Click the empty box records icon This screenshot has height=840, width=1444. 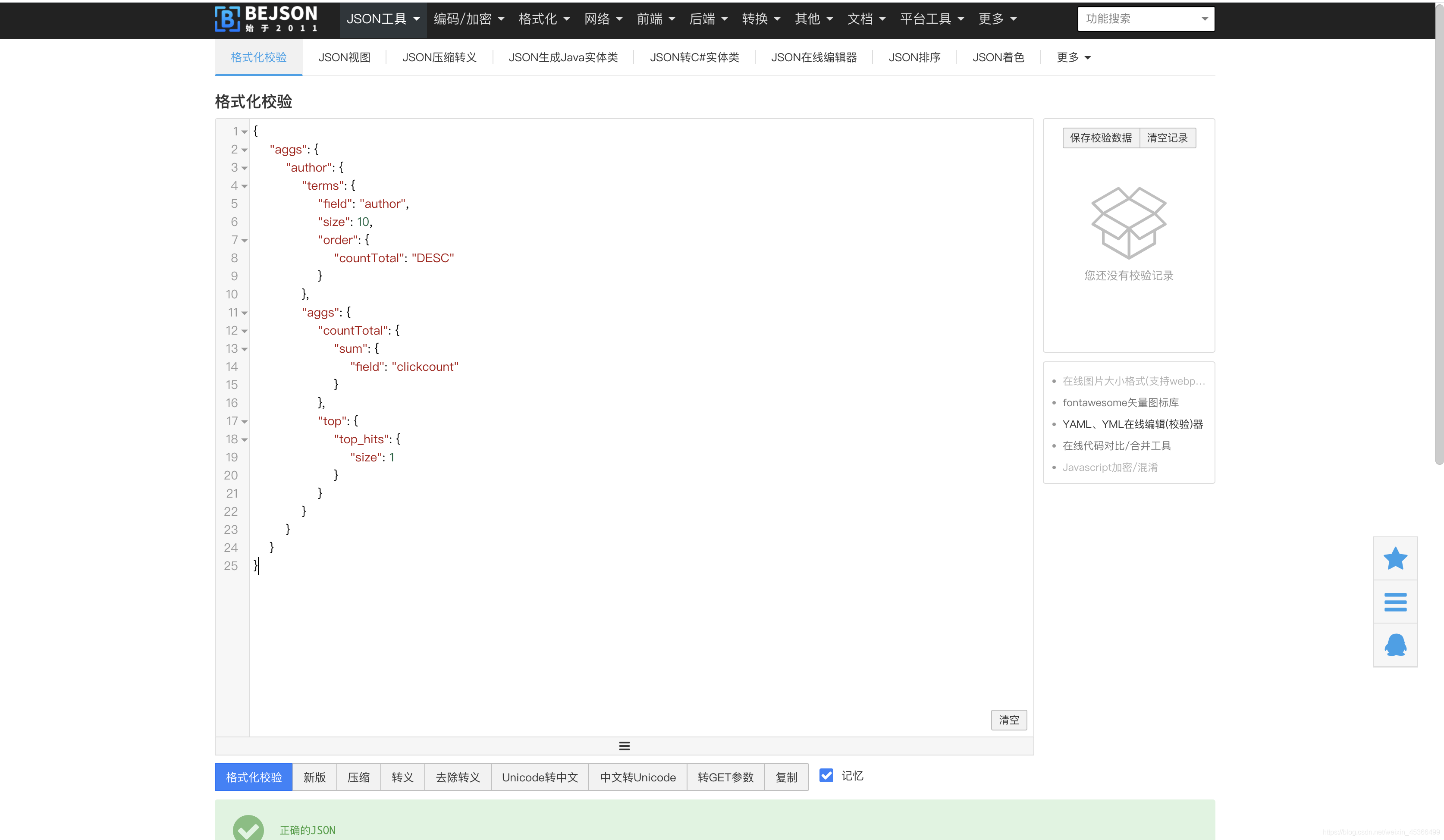pos(1128,223)
